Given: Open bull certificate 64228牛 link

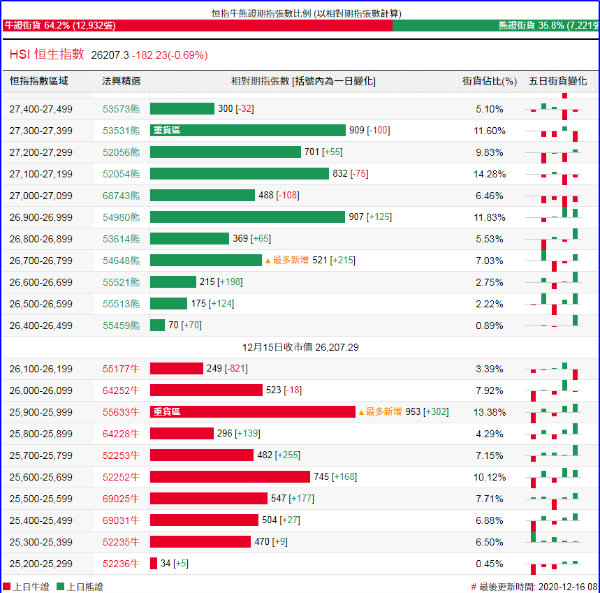Looking at the screenshot, I should tap(121, 434).
